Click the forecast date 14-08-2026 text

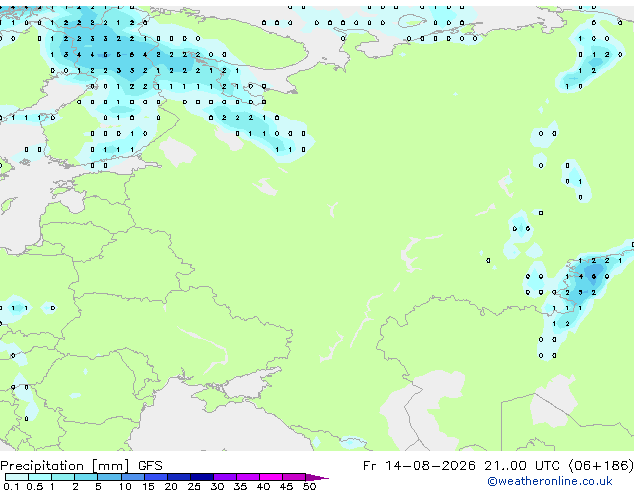(430, 466)
